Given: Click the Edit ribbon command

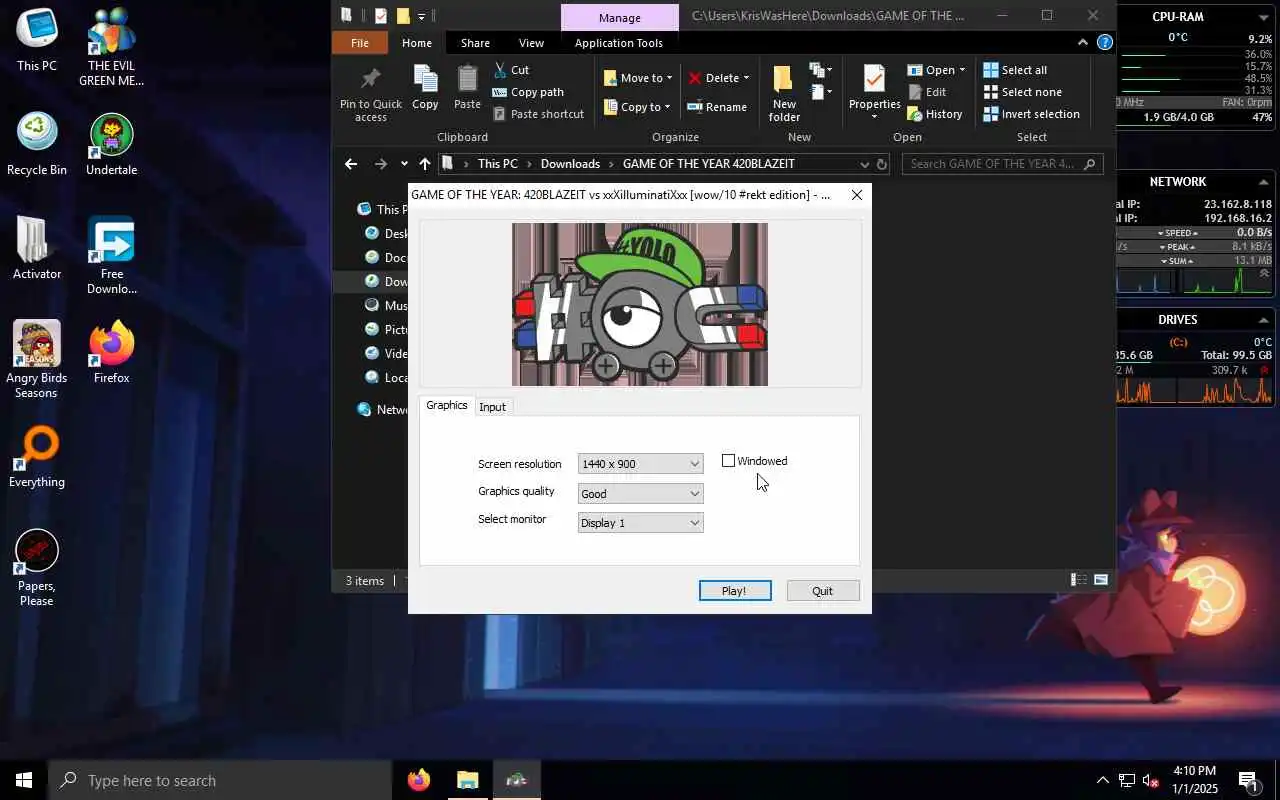Looking at the screenshot, I should point(927,92).
